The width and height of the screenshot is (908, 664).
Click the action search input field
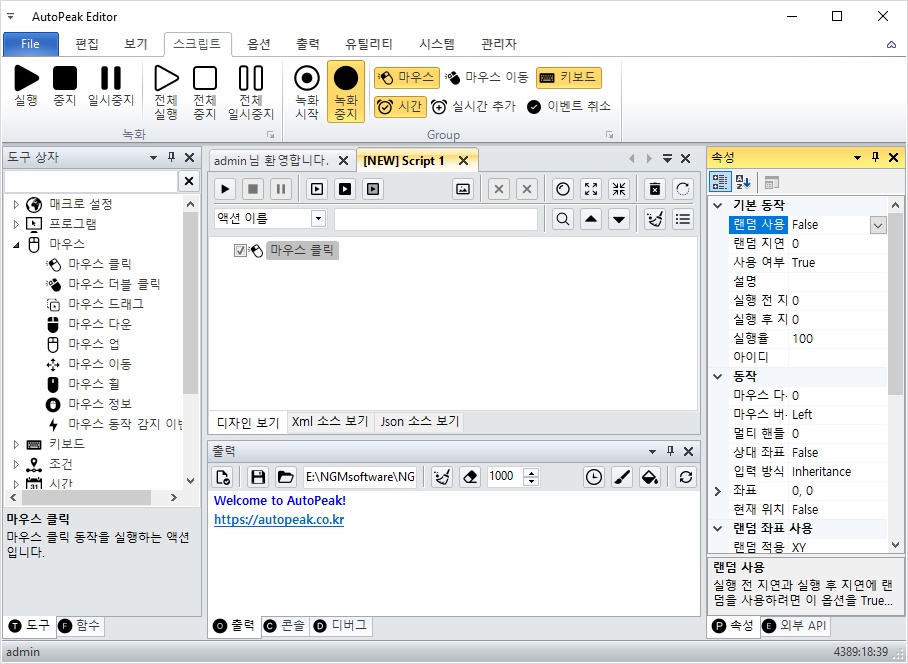point(436,219)
